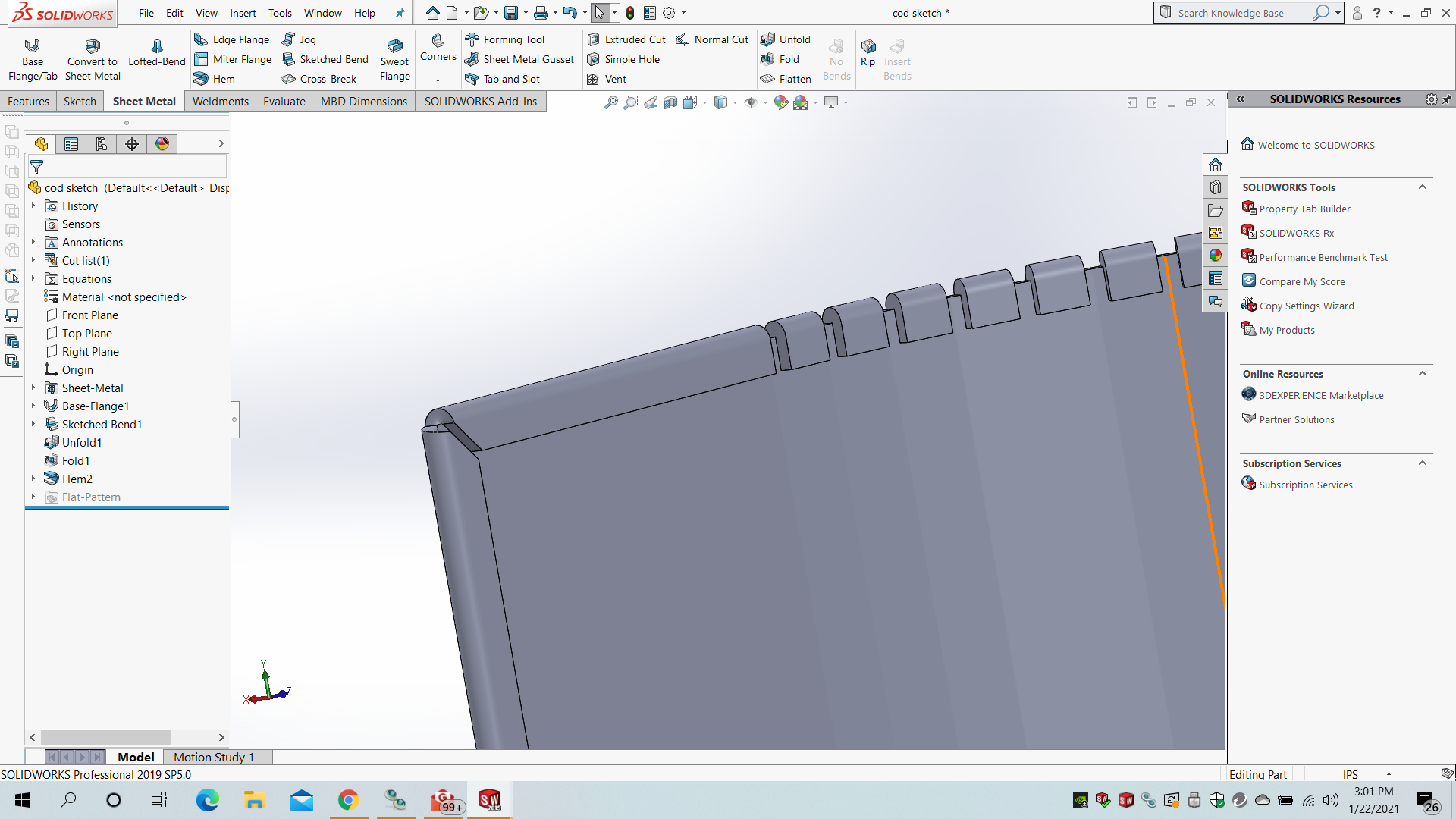Open the ConfigurationManager tab
Image resolution: width=1456 pixels, height=819 pixels.
pyautogui.click(x=102, y=144)
